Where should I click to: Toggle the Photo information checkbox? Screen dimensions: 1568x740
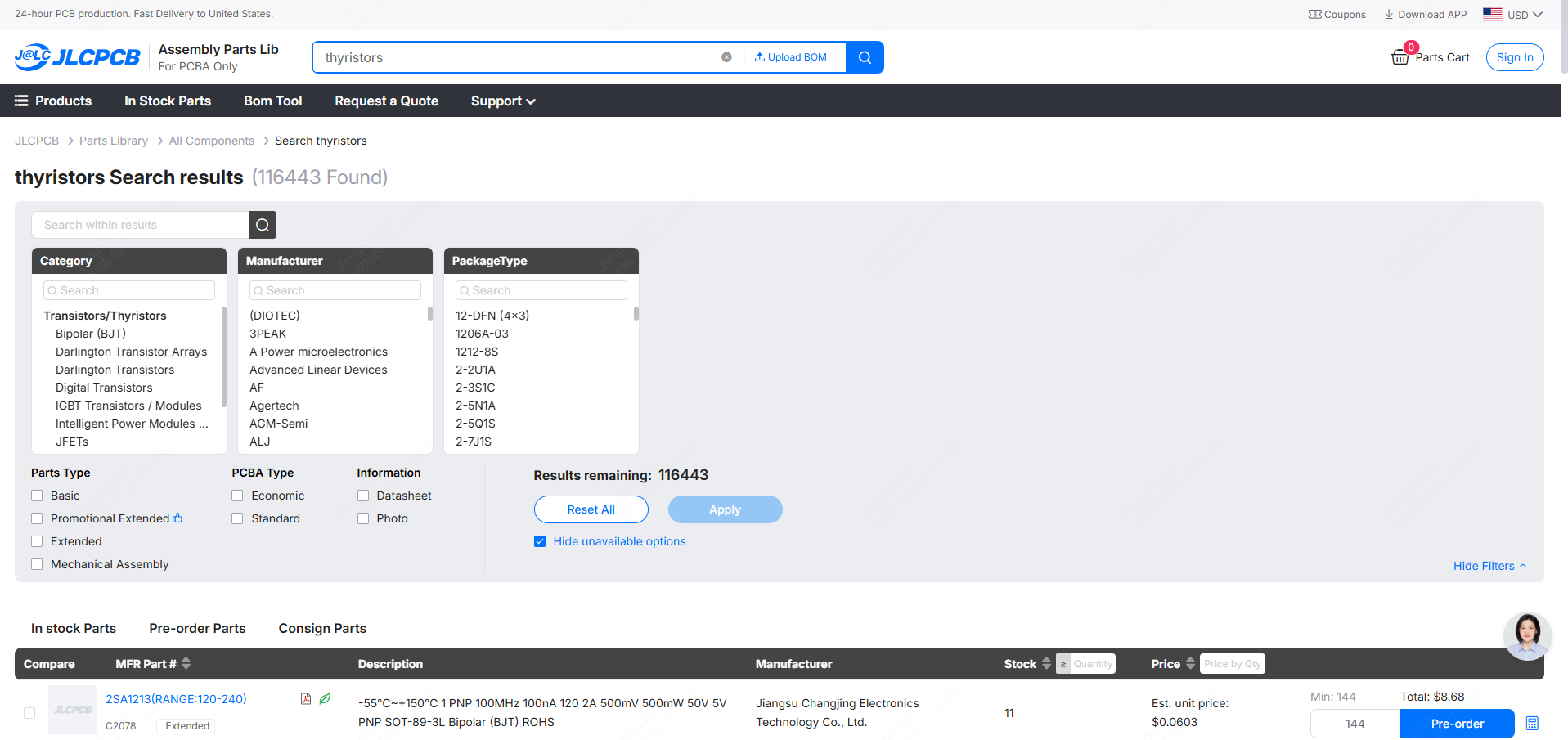coord(363,518)
